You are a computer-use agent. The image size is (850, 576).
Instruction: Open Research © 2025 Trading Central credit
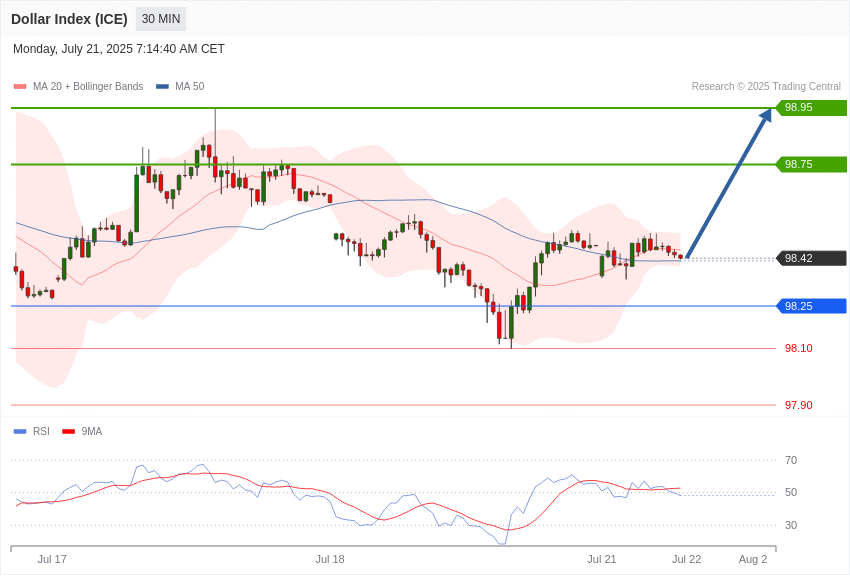766,86
